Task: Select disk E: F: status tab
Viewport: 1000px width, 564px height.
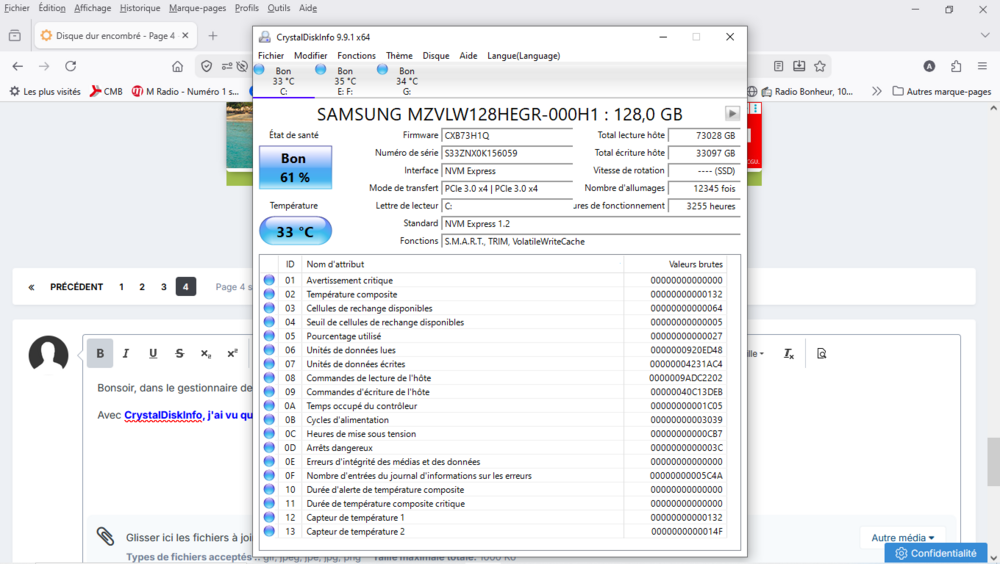Action: coord(344,81)
